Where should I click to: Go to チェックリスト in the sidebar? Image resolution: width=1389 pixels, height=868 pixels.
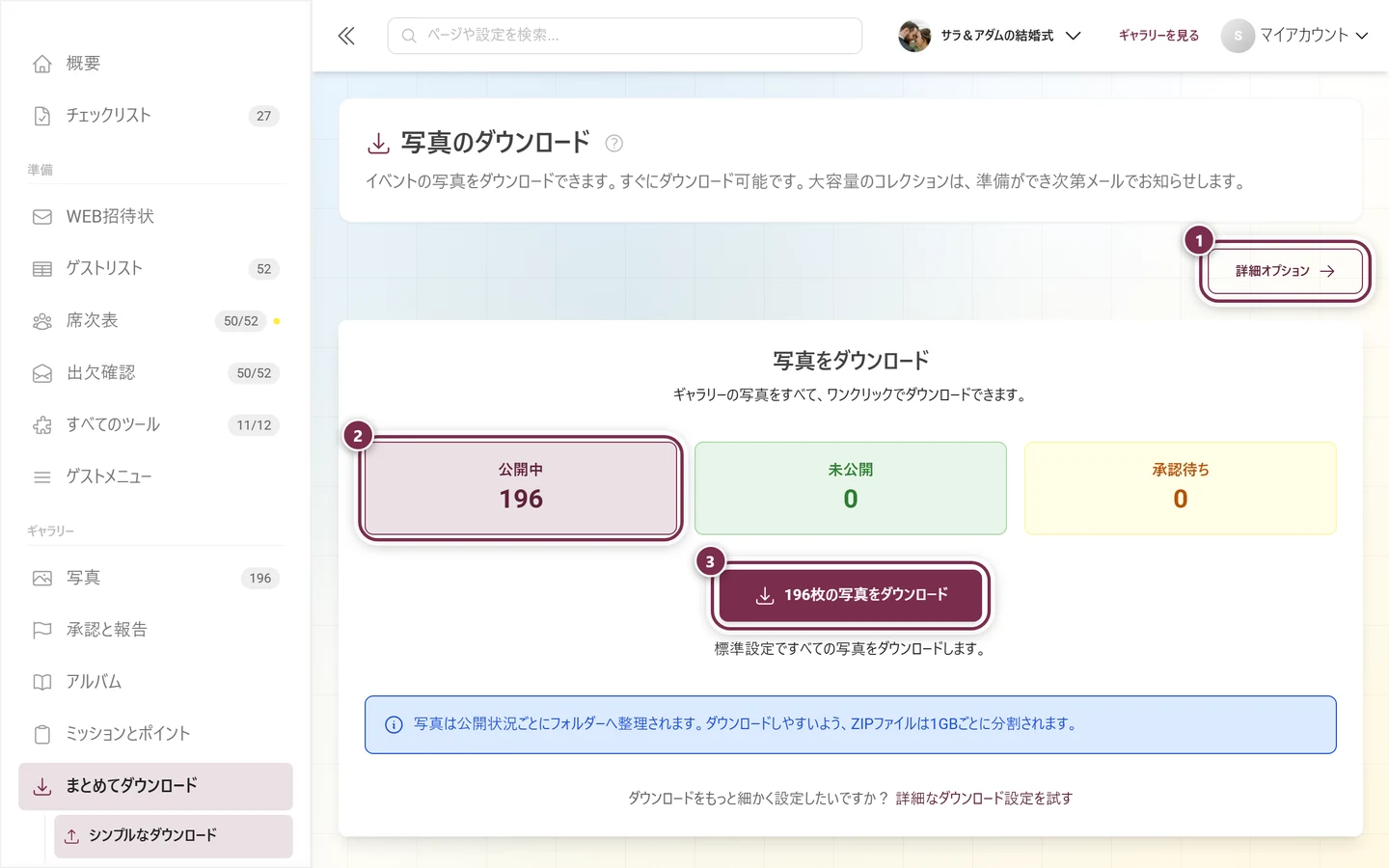pos(155,116)
